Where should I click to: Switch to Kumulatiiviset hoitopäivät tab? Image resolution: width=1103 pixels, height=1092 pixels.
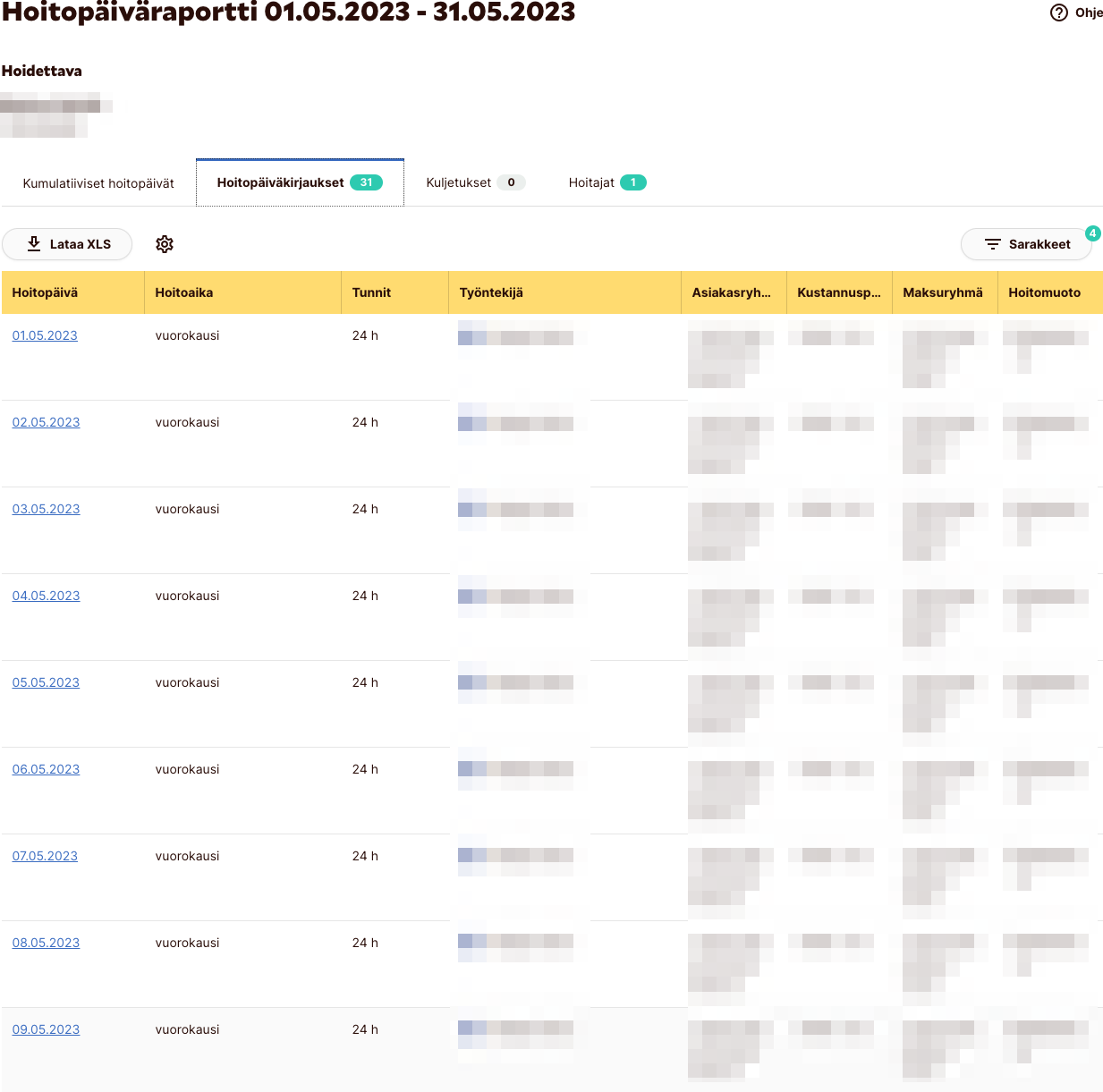pos(98,183)
